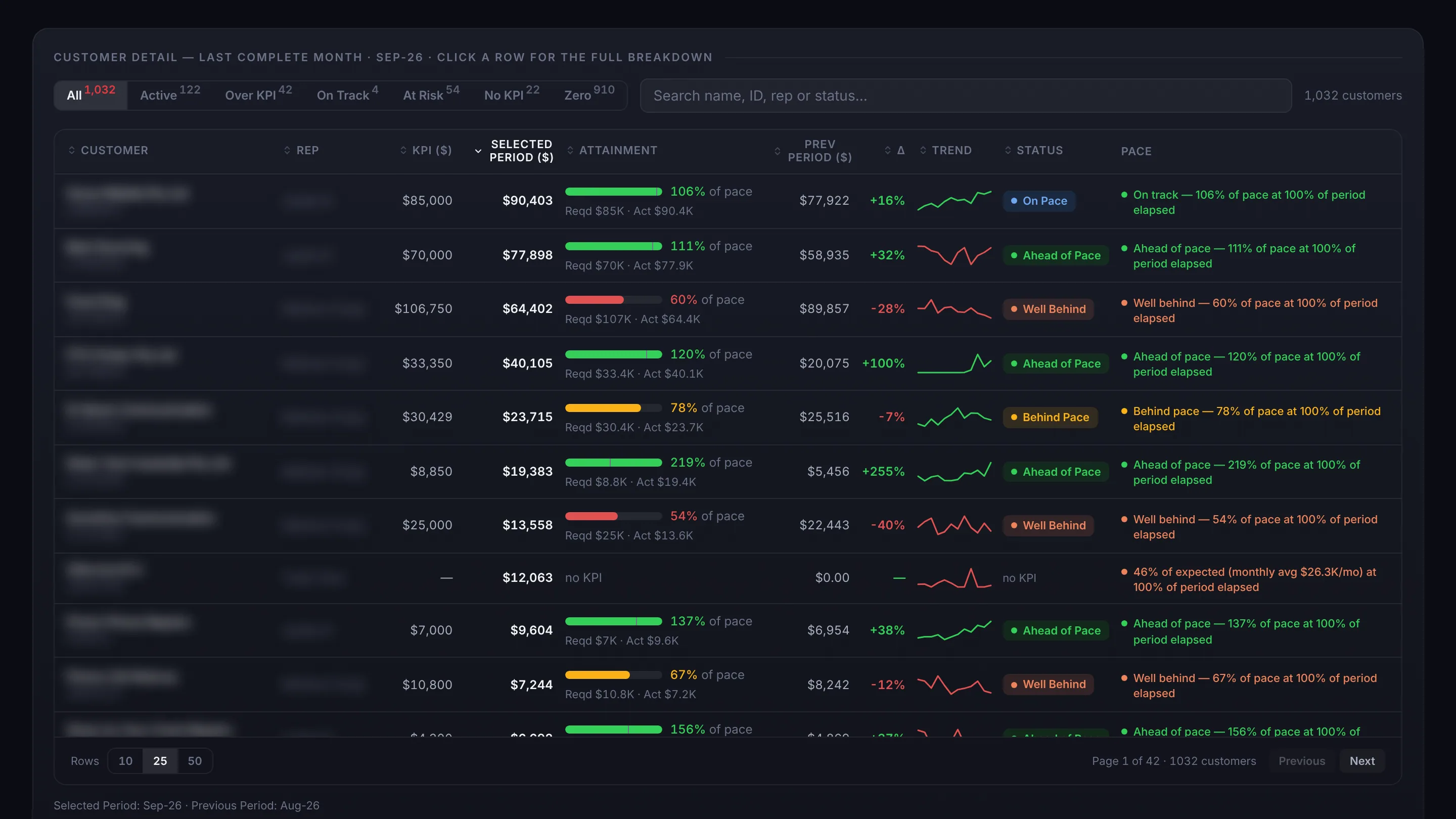Sort by Status column

(x=1034, y=150)
